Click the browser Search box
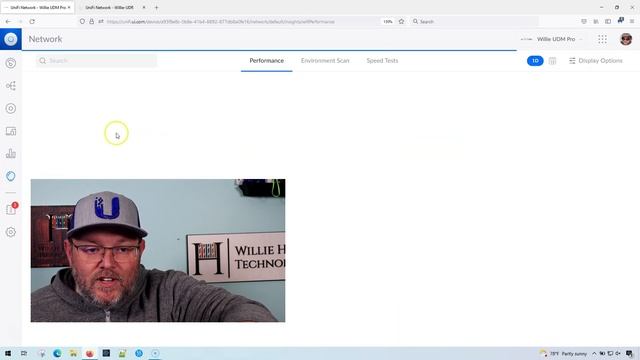Image resolution: width=640 pixels, height=360 pixels. [x=474, y=22]
